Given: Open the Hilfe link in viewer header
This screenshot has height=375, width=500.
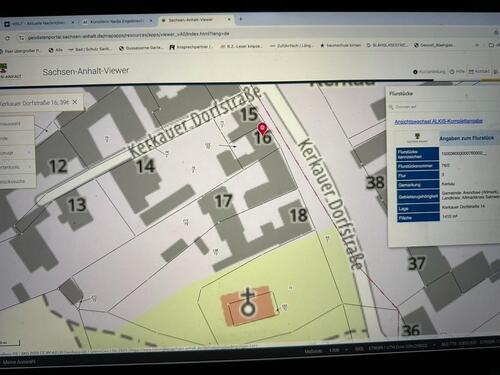Looking at the screenshot, I should (457, 71).
